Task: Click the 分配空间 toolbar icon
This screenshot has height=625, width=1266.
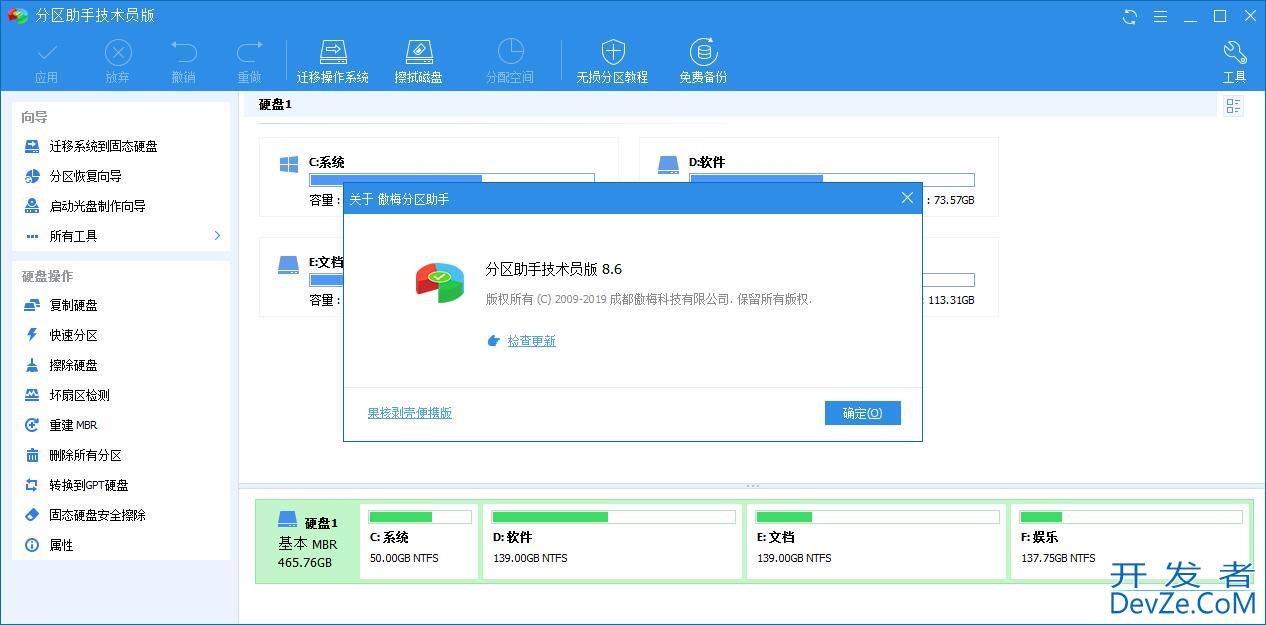Action: tap(510, 62)
